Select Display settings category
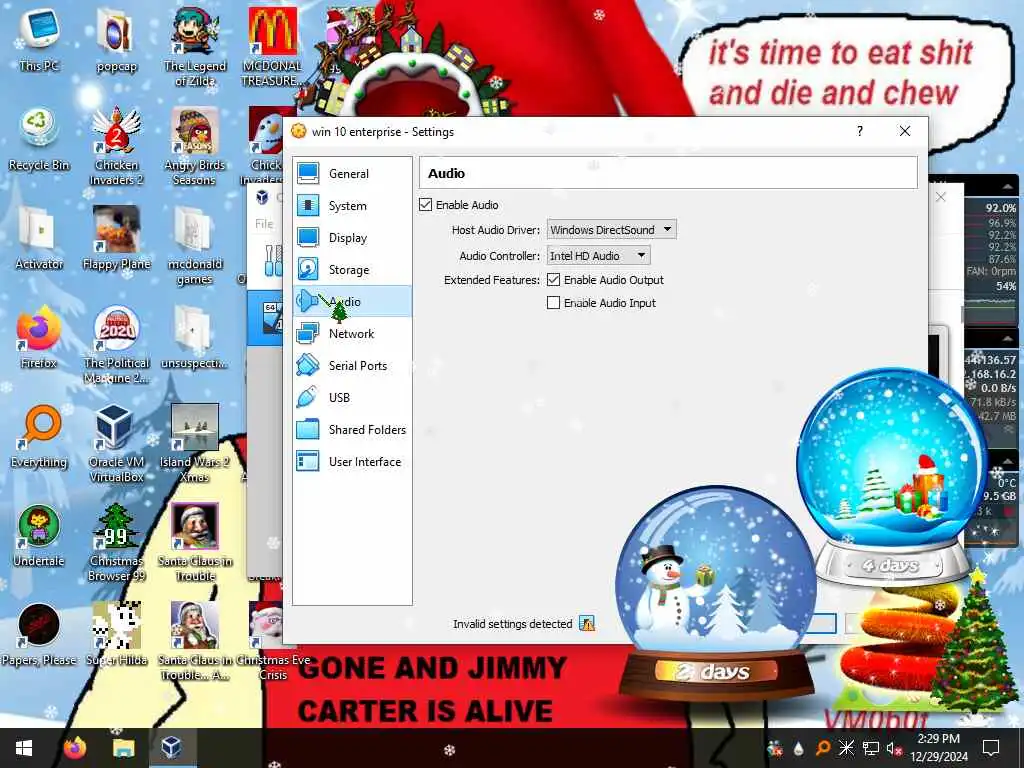 point(352,238)
